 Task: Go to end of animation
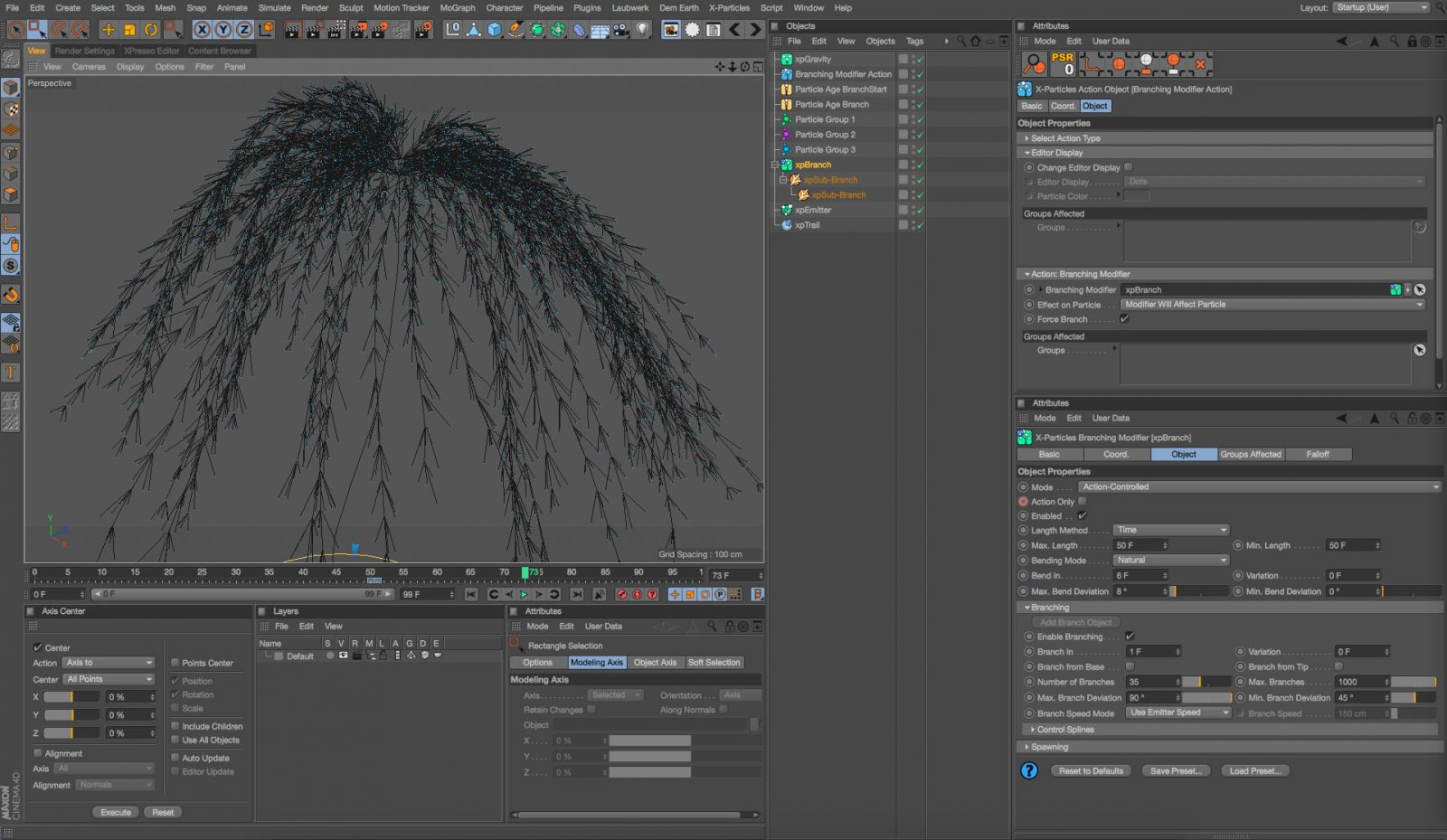click(577, 594)
